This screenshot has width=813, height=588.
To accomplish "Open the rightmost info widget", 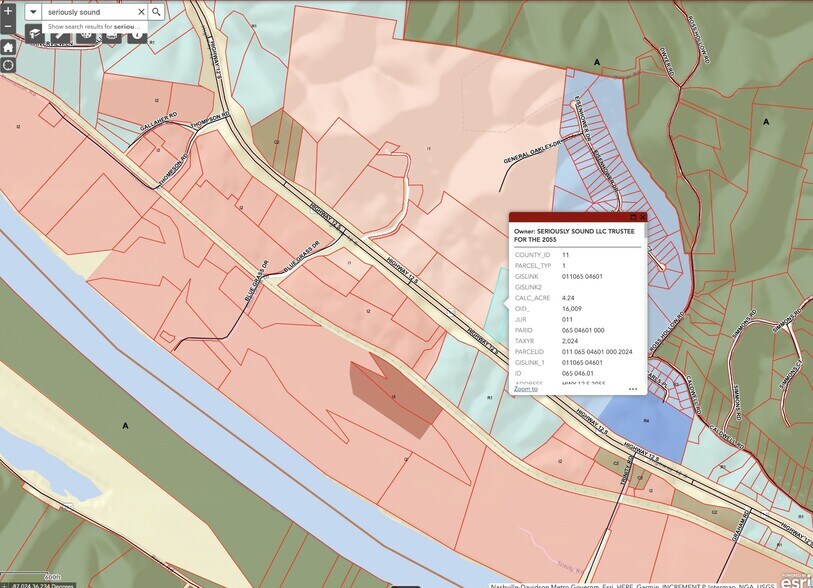I will [137, 36].
